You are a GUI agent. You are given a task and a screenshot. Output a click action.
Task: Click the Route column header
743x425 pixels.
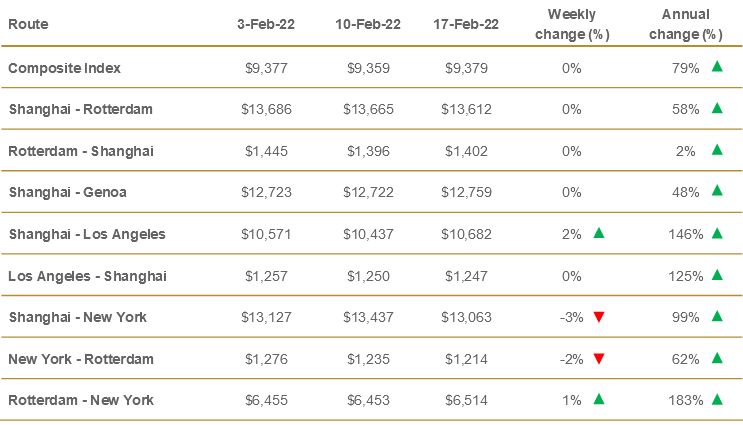tap(27, 25)
